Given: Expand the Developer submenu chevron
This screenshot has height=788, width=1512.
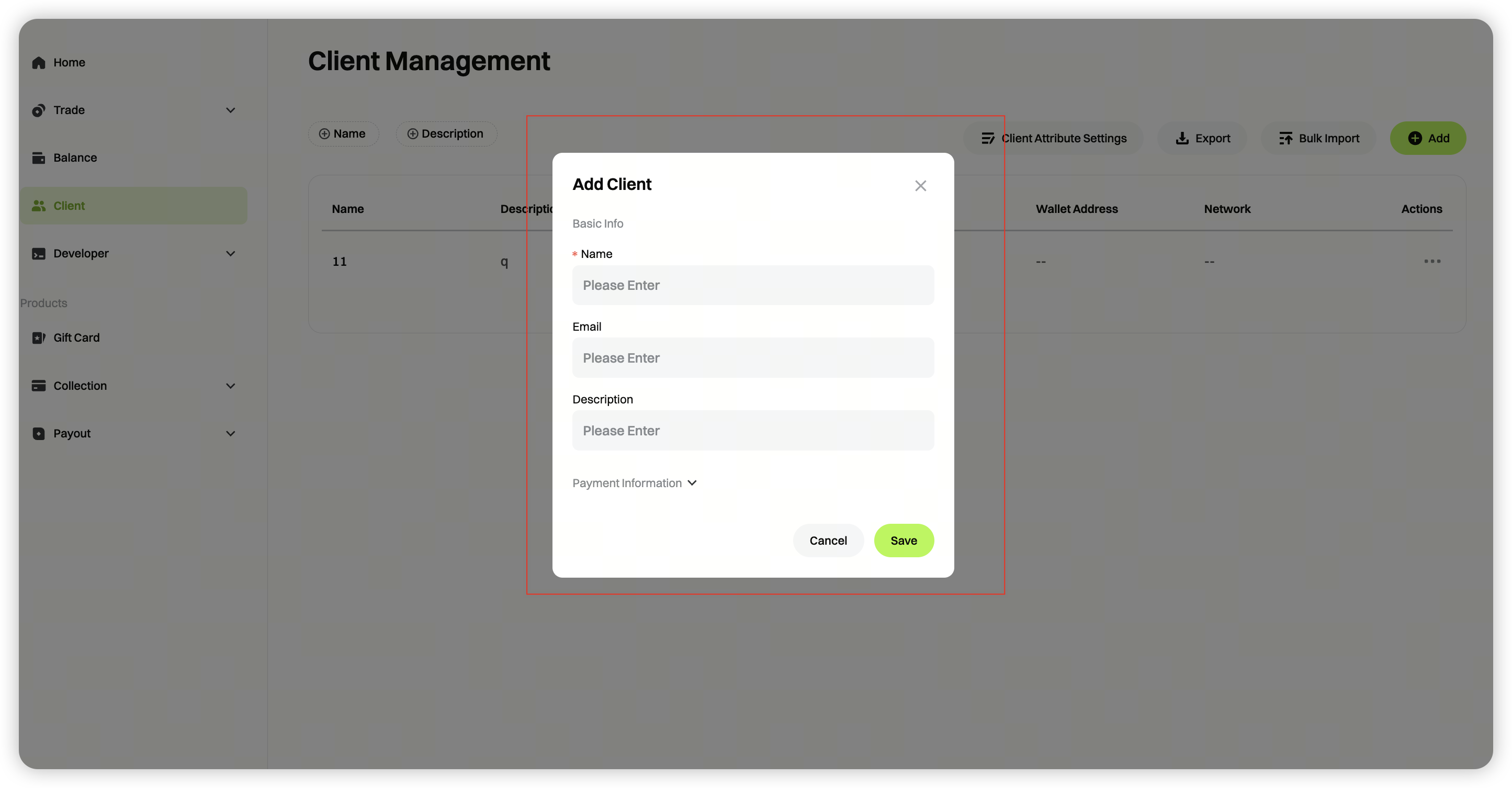Looking at the screenshot, I should pyautogui.click(x=231, y=254).
